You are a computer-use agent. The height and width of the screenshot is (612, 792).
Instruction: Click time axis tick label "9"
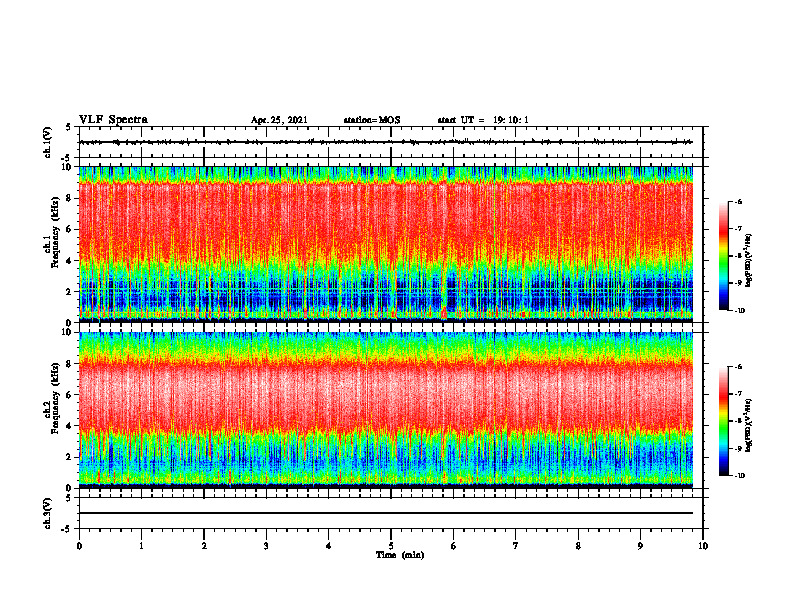(x=640, y=546)
